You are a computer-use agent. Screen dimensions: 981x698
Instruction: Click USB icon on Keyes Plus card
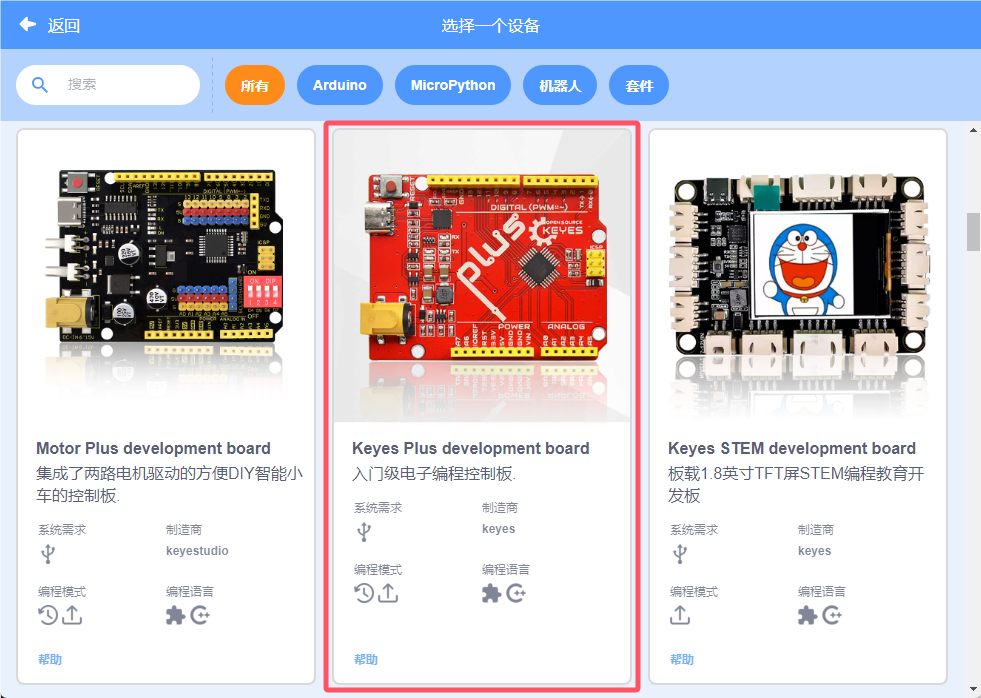click(x=364, y=532)
